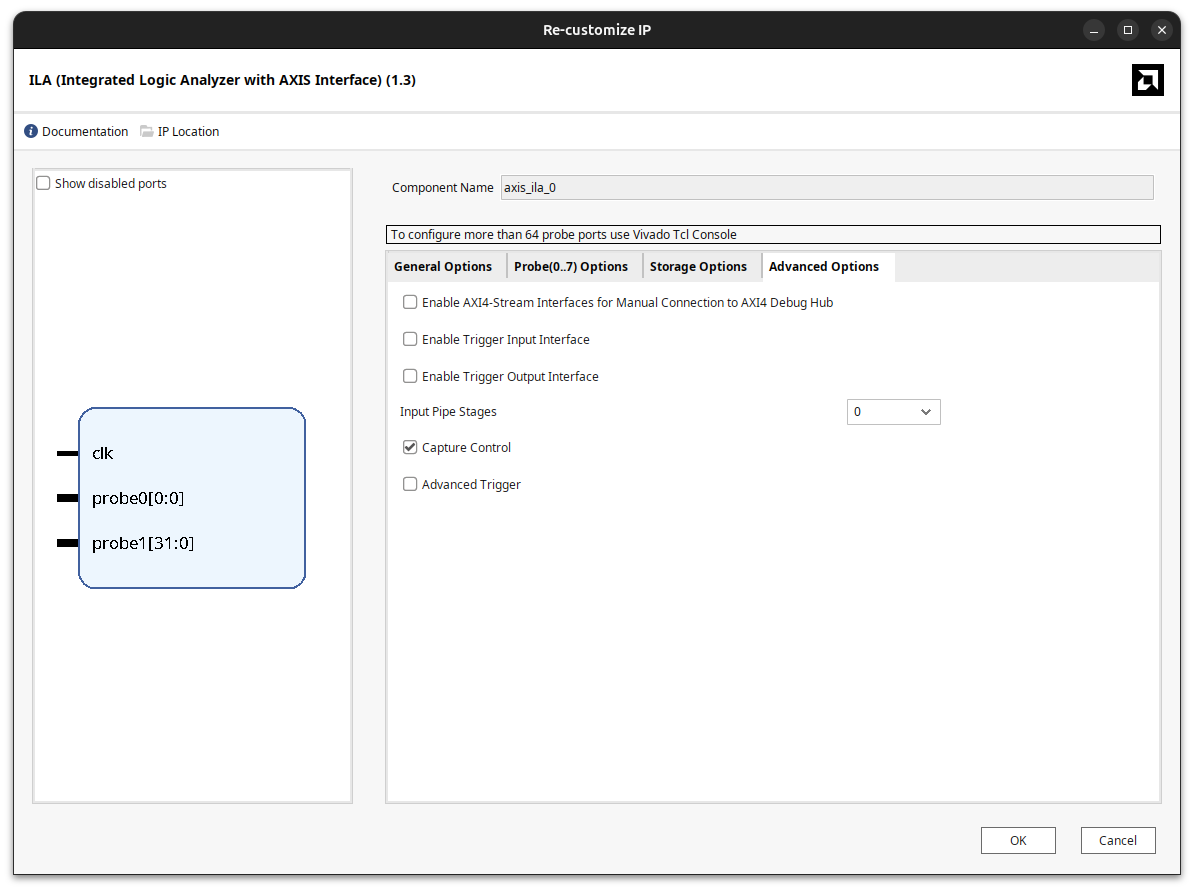
Task: Click the AMD logo icon
Action: (1147, 80)
